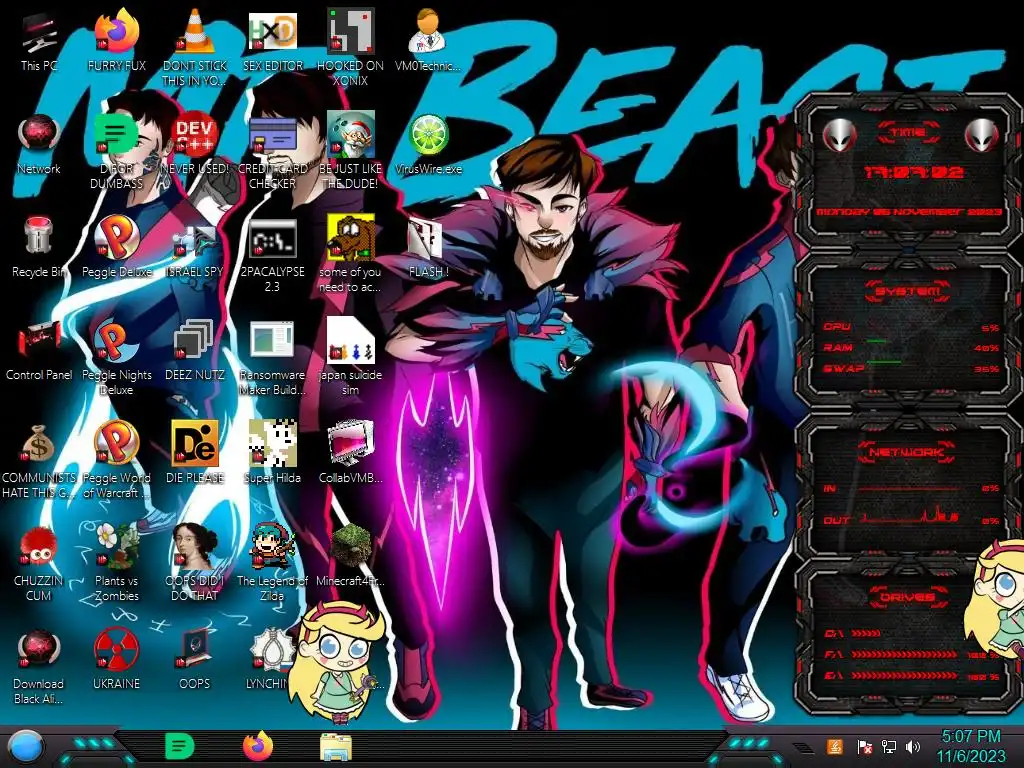This screenshot has width=1024, height=768.
Task: Click the left alien head in TIME widget
Action: point(839,136)
